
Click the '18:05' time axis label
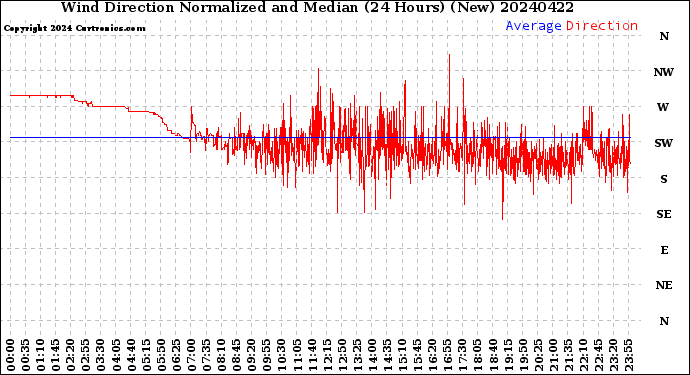477,355
